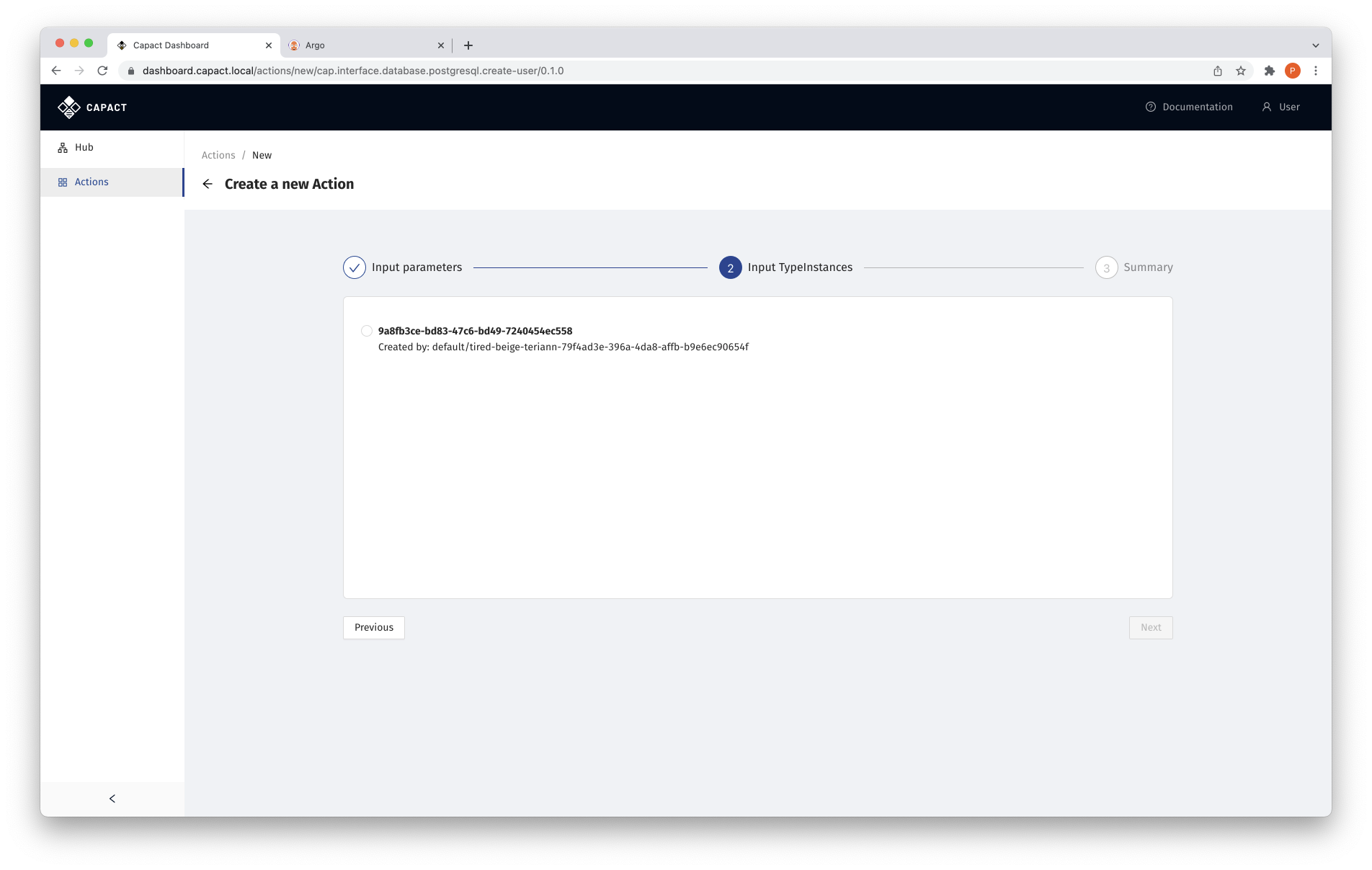Click the Actions breadcrumb link
This screenshot has width=1372, height=870.
point(218,156)
